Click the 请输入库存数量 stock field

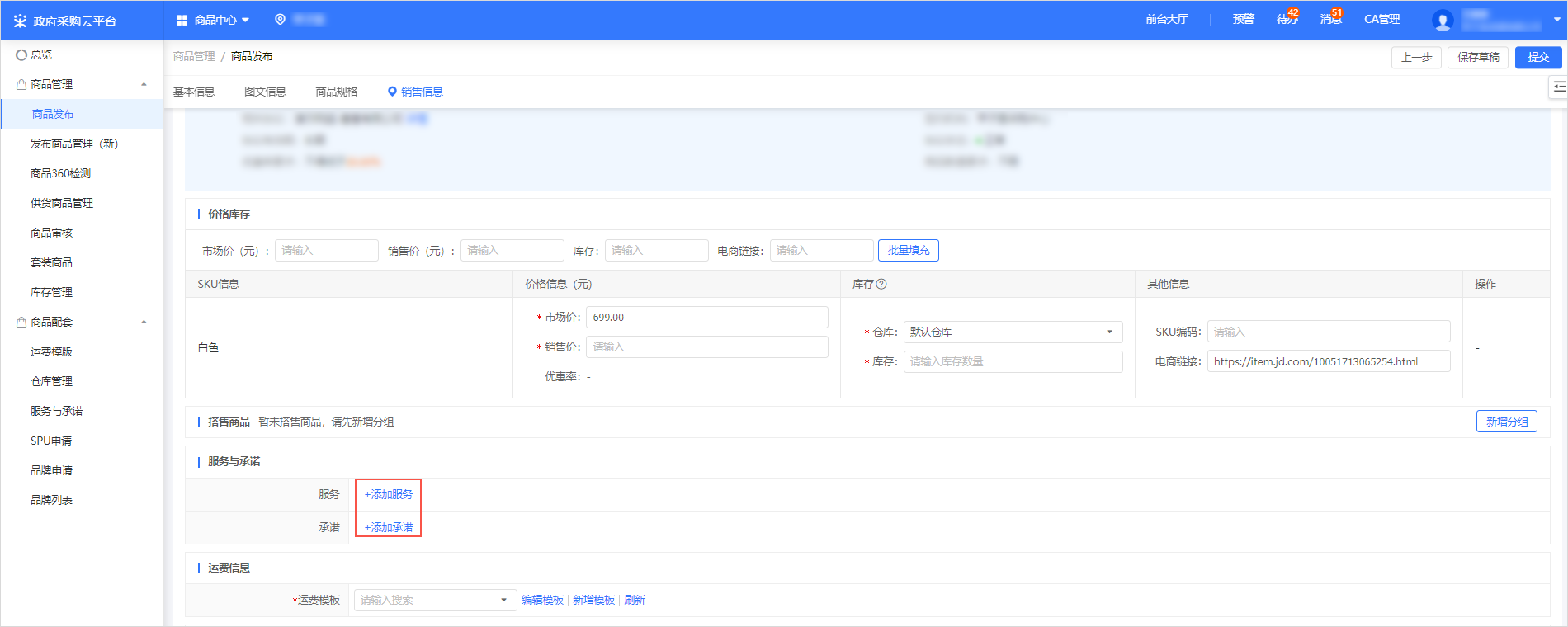pyautogui.click(x=1013, y=361)
